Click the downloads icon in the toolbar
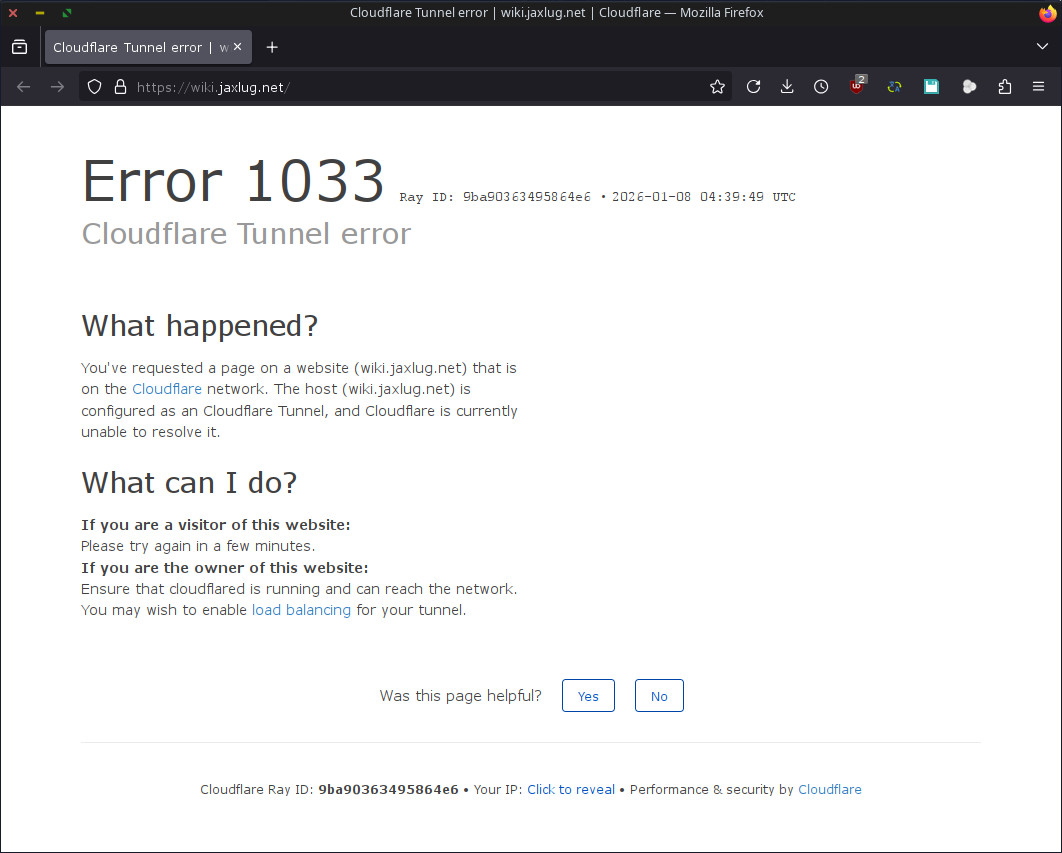Viewport: 1062px width, 853px height. click(787, 86)
